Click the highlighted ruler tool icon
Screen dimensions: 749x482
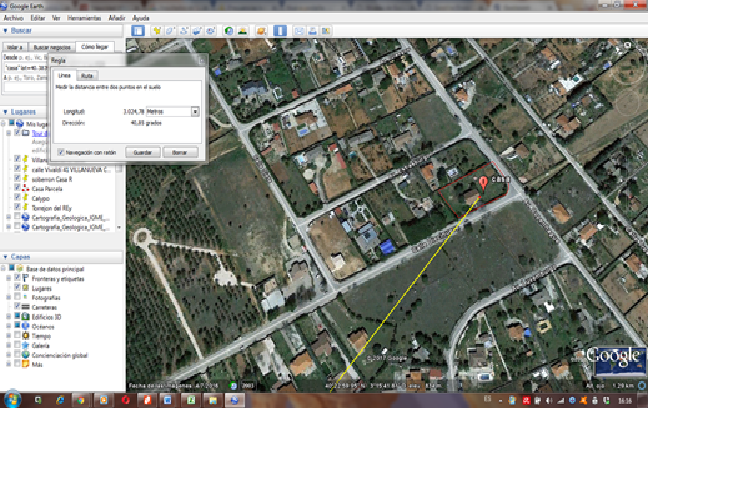[280, 31]
